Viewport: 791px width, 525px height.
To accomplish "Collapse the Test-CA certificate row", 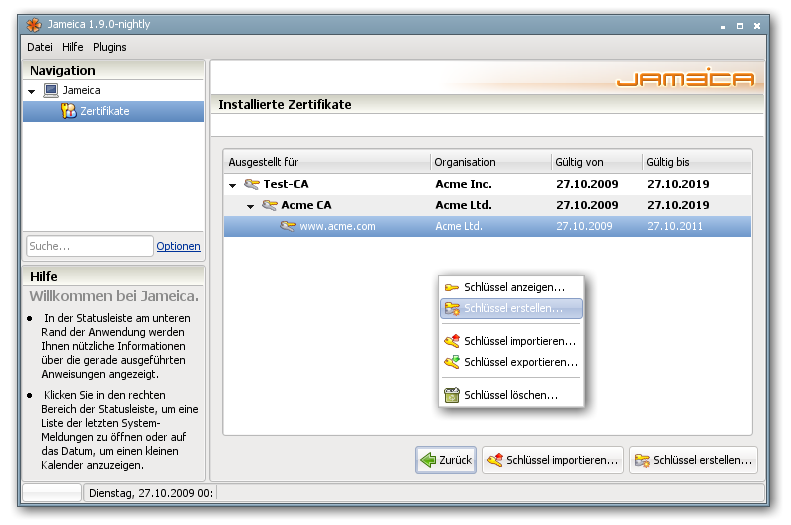I will point(233,186).
